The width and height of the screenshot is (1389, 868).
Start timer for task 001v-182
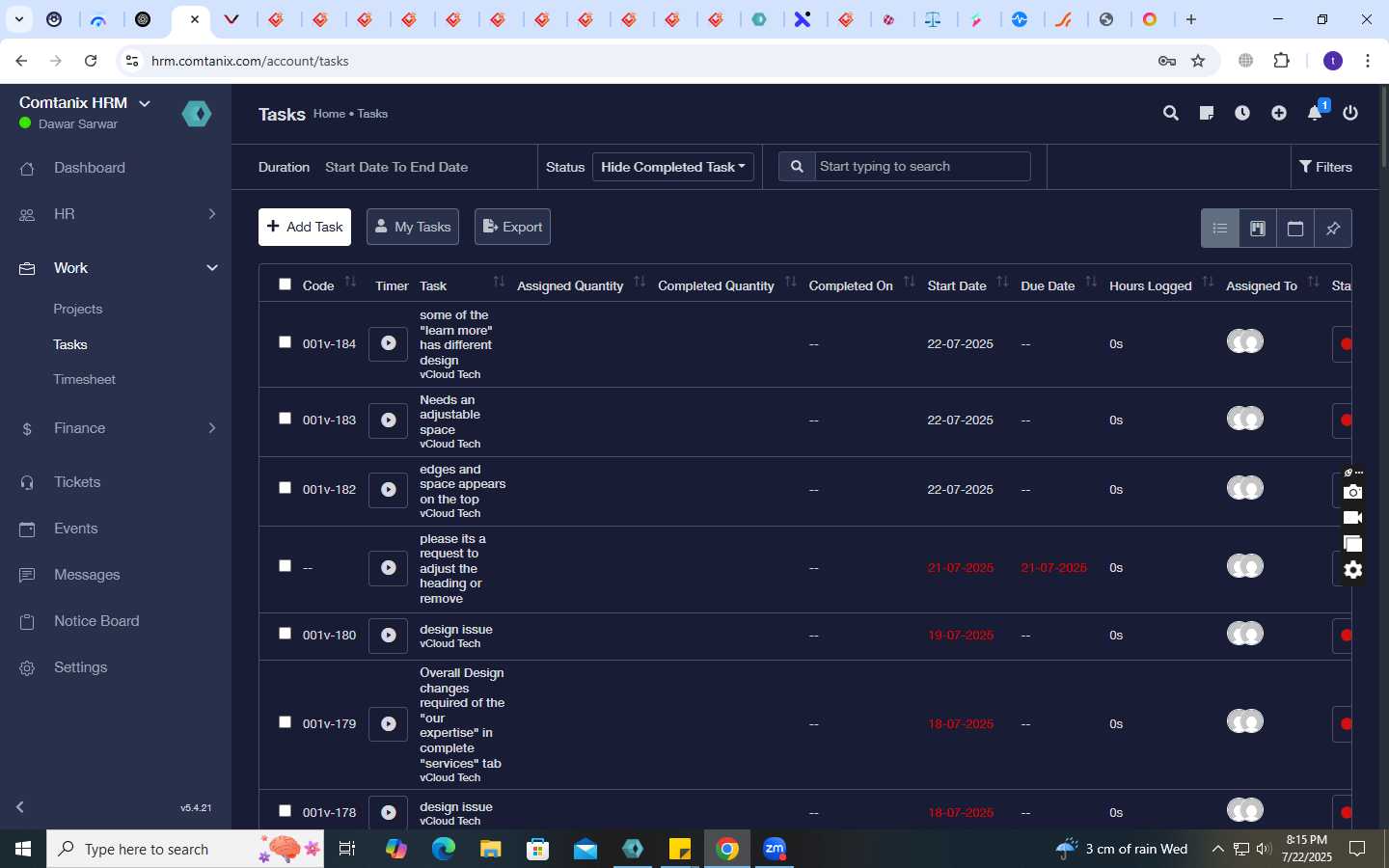coord(389,489)
